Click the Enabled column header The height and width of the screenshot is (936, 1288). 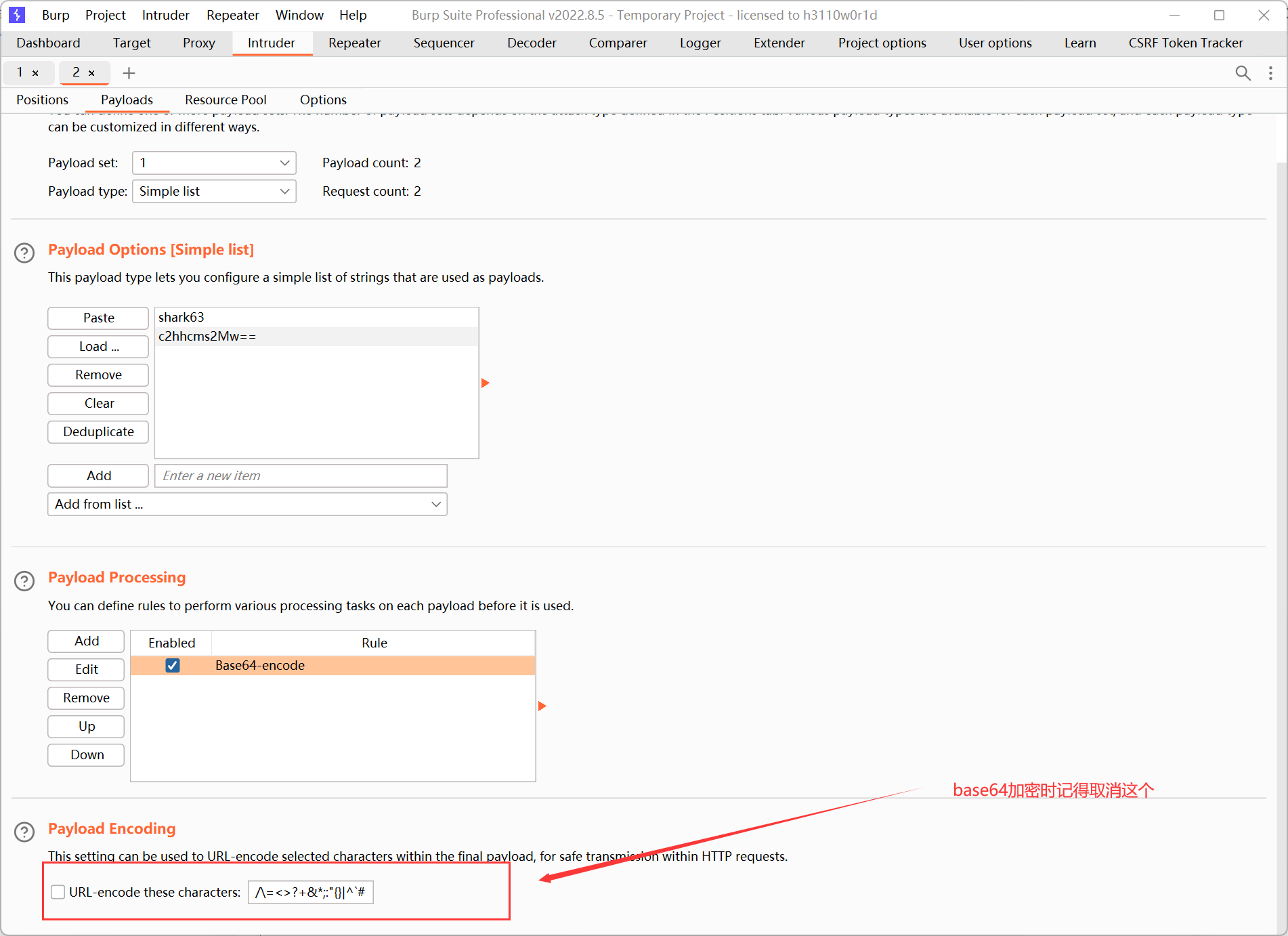(171, 643)
